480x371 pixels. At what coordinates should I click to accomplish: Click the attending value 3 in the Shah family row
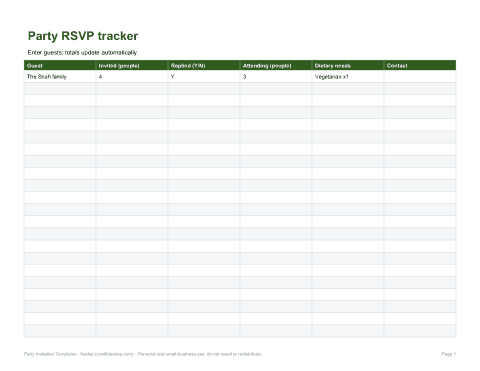click(276, 76)
